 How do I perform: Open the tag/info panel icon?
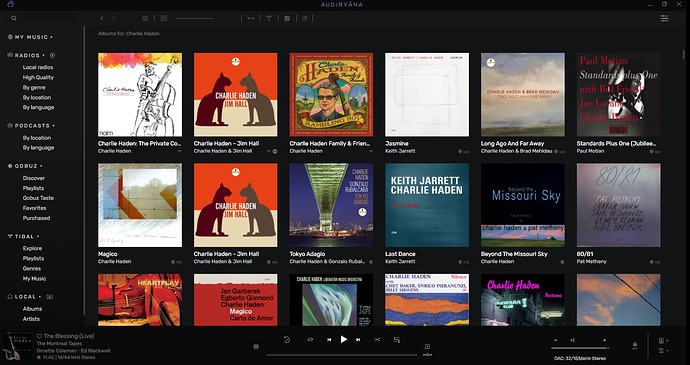point(287,18)
